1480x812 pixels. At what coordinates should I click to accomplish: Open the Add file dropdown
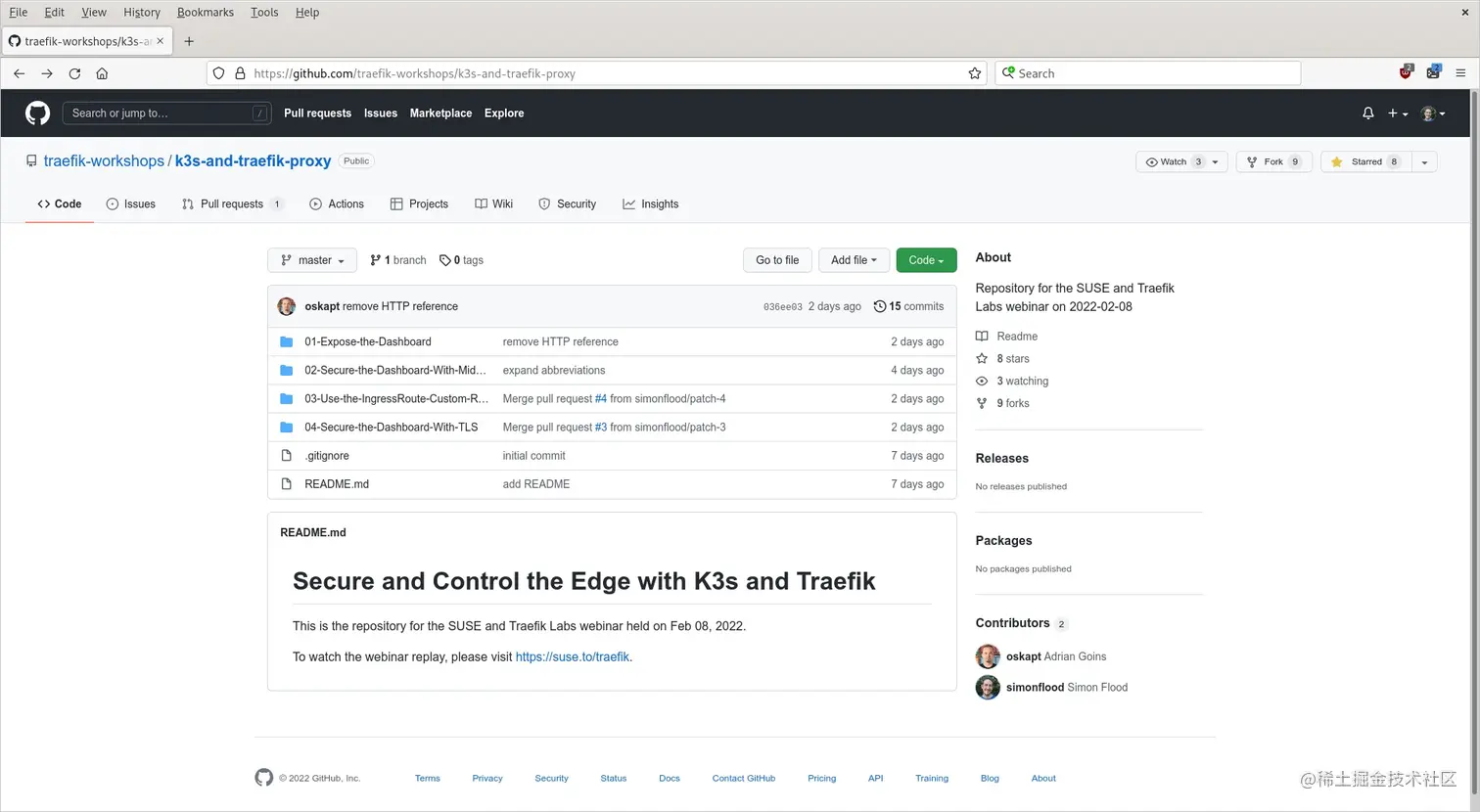pyautogui.click(x=854, y=260)
